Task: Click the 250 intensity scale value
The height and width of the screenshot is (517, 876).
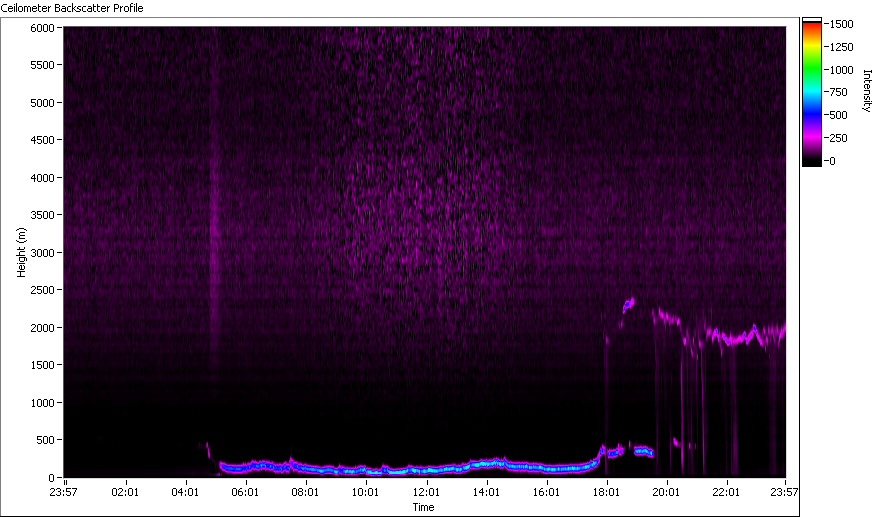Action: pyautogui.click(x=839, y=138)
